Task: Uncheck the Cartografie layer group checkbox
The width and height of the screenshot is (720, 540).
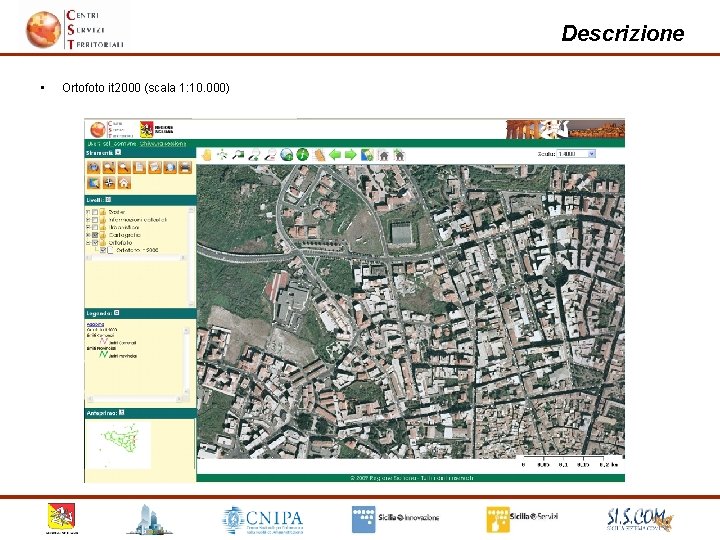Action: [95, 235]
